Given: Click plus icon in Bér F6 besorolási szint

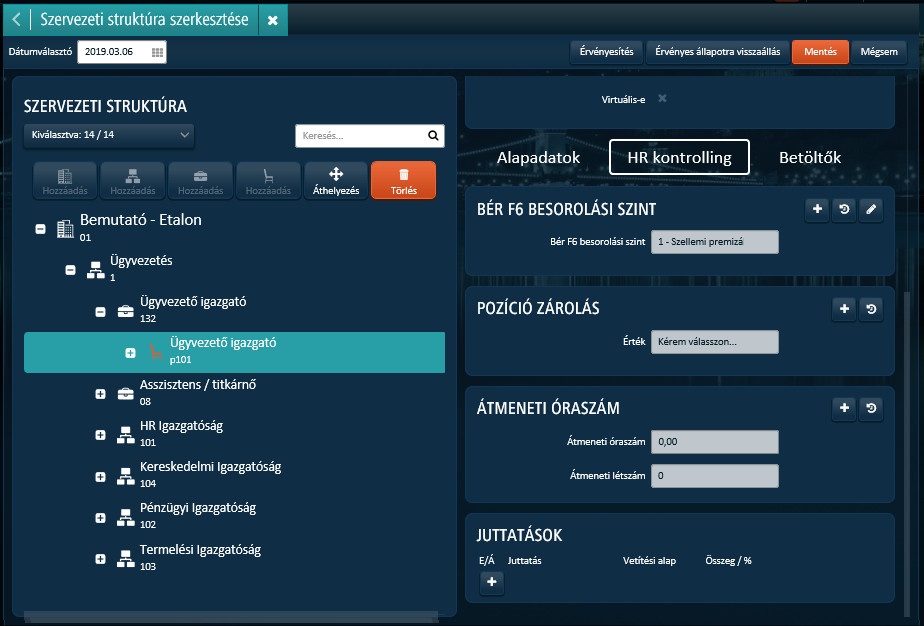Looking at the screenshot, I should tap(817, 209).
